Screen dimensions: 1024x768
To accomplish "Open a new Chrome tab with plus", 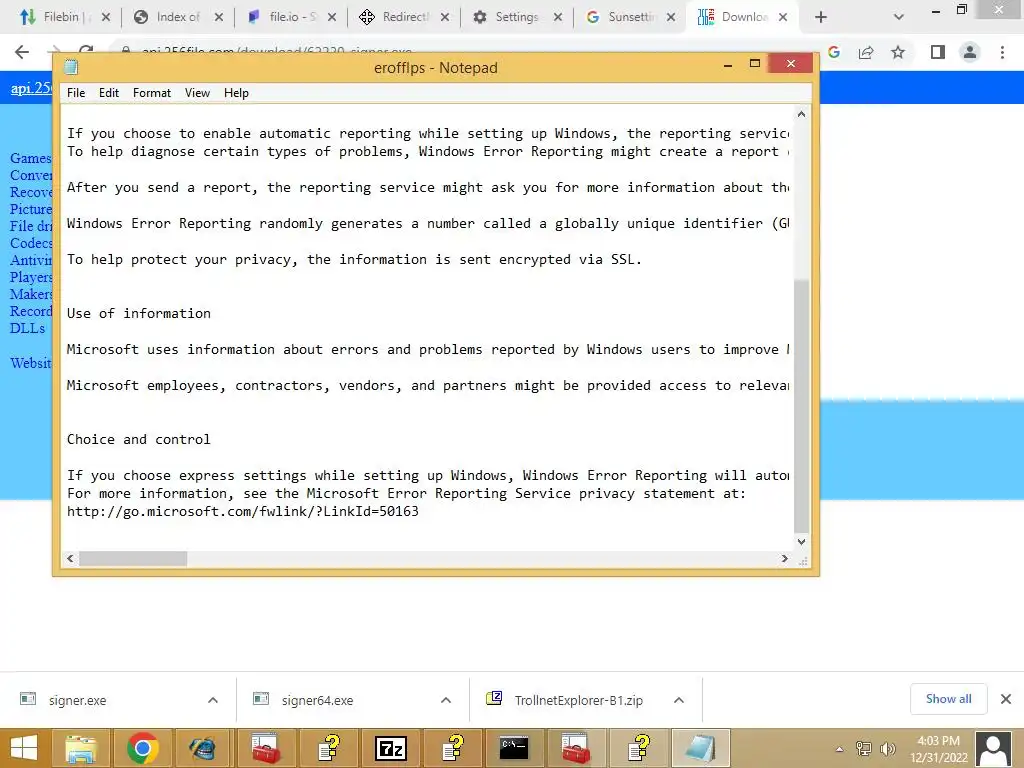I will tap(821, 17).
